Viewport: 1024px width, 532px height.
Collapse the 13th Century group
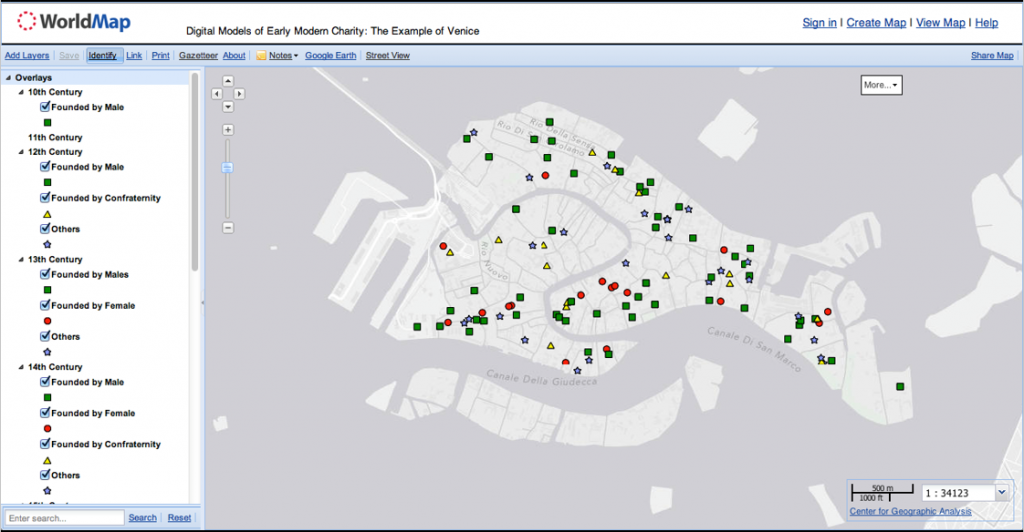pyautogui.click(x=21, y=259)
